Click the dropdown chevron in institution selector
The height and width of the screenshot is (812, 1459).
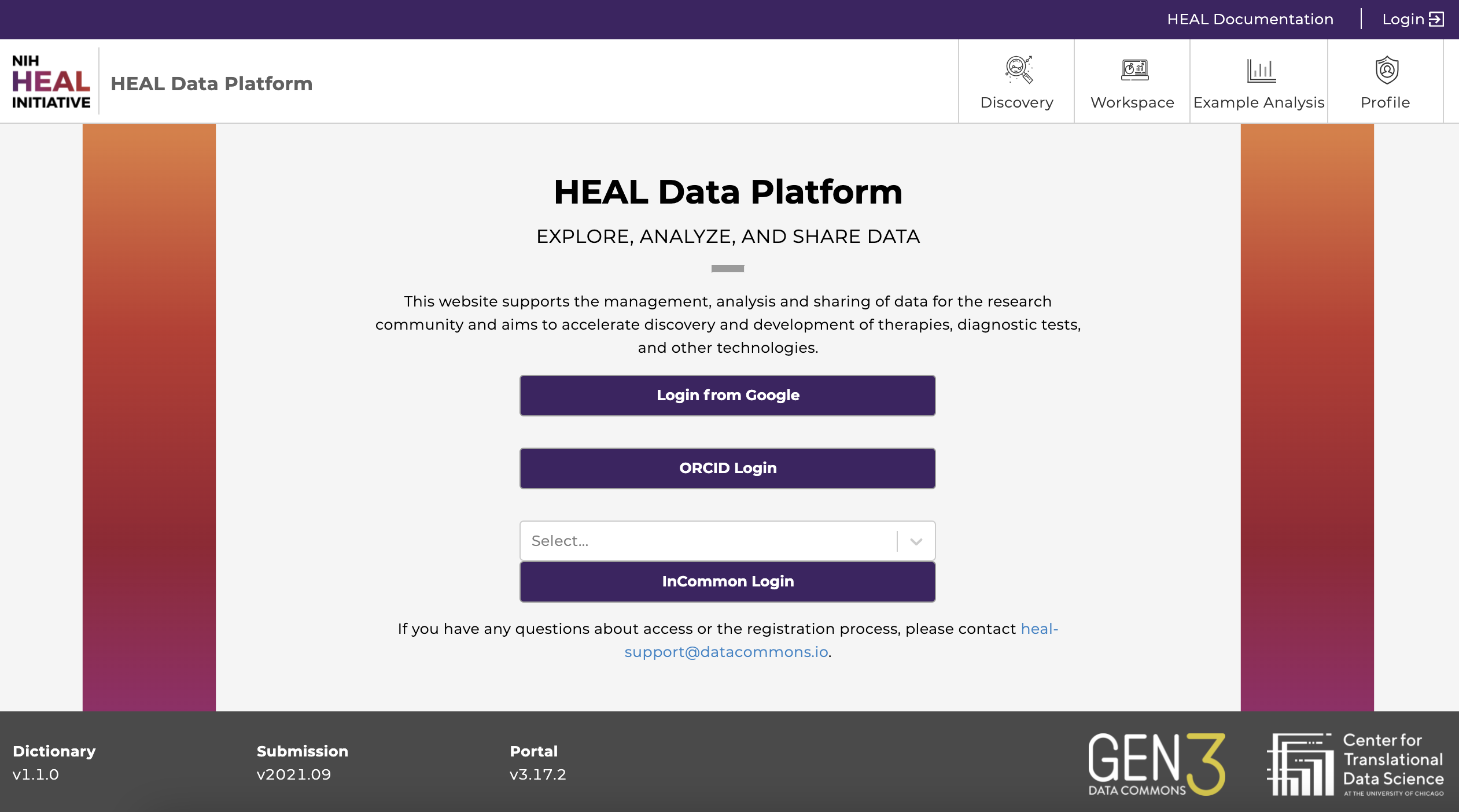pyautogui.click(x=917, y=540)
